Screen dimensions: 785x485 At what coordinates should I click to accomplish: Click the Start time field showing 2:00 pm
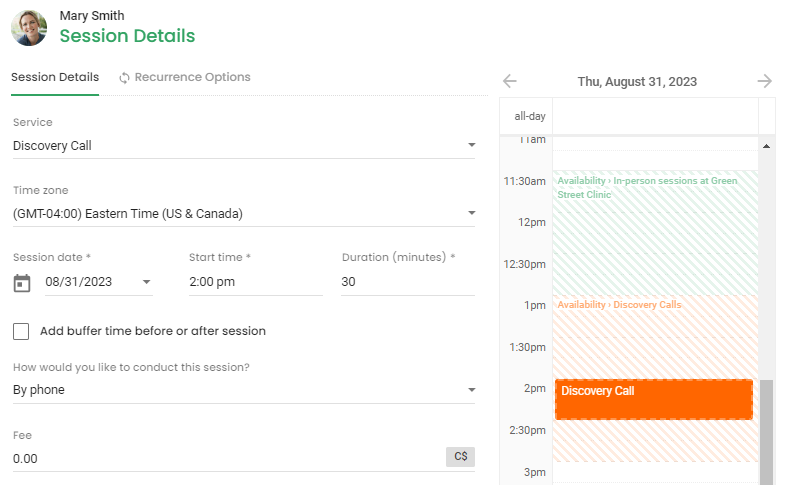(256, 282)
